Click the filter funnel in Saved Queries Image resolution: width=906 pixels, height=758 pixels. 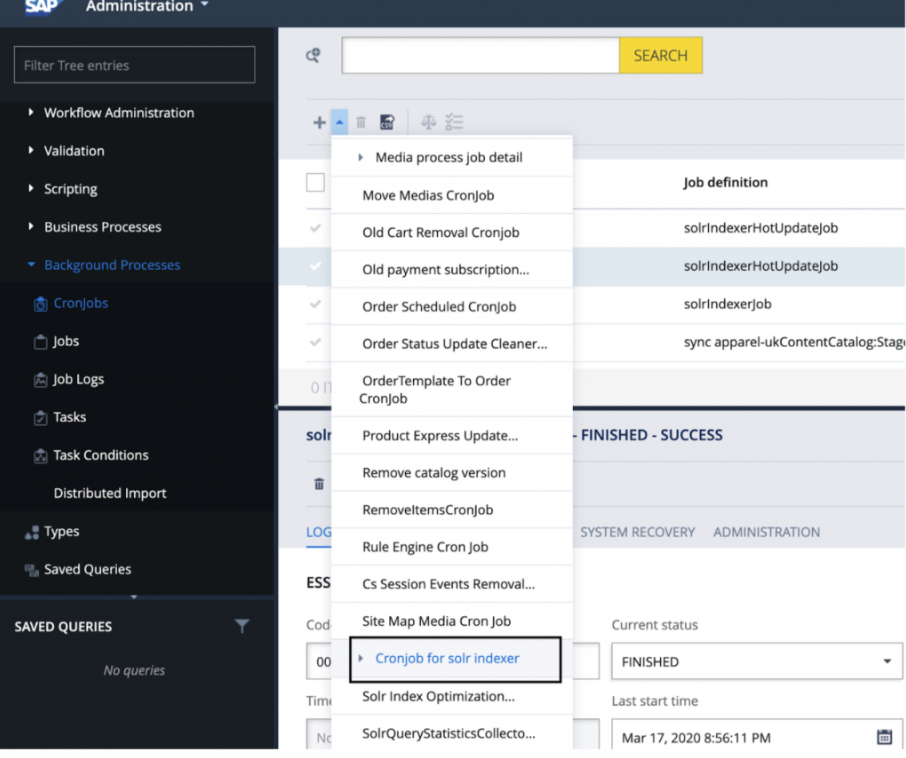click(x=242, y=626)
